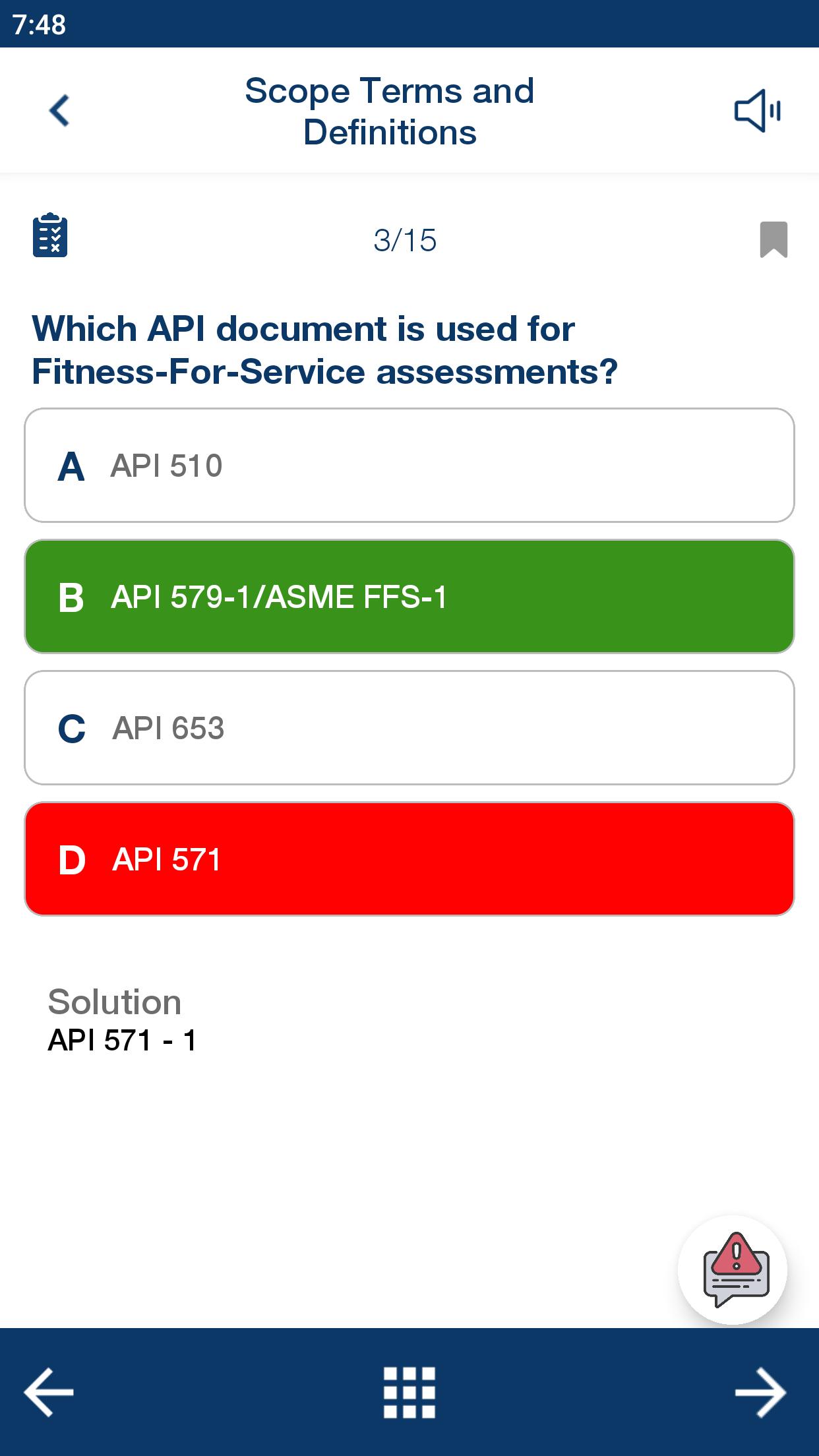Select answer A API 510
The width and height of the screenshot is (819, 1456).
coord(409,466)
